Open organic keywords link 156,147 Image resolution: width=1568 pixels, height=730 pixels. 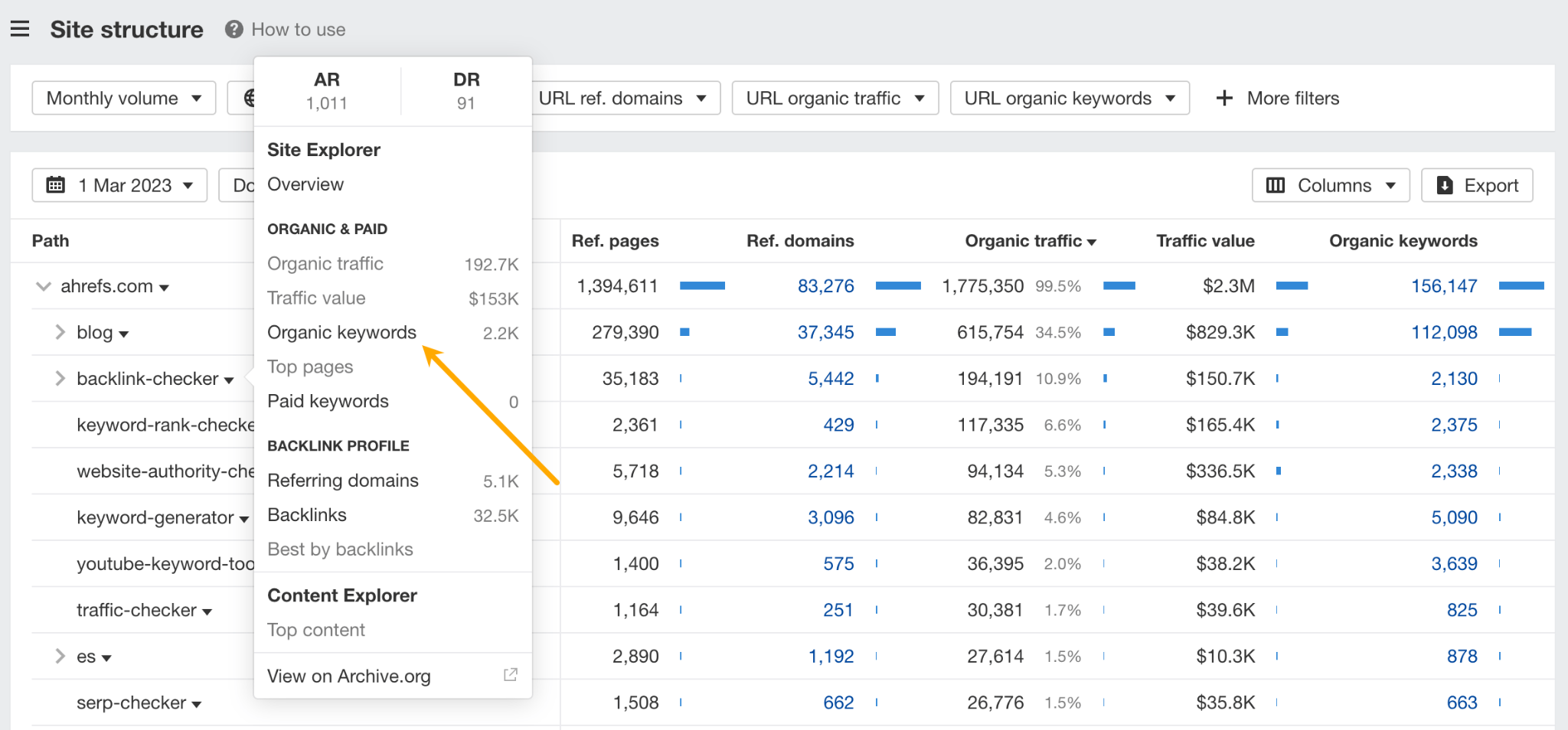point(1445,286)
